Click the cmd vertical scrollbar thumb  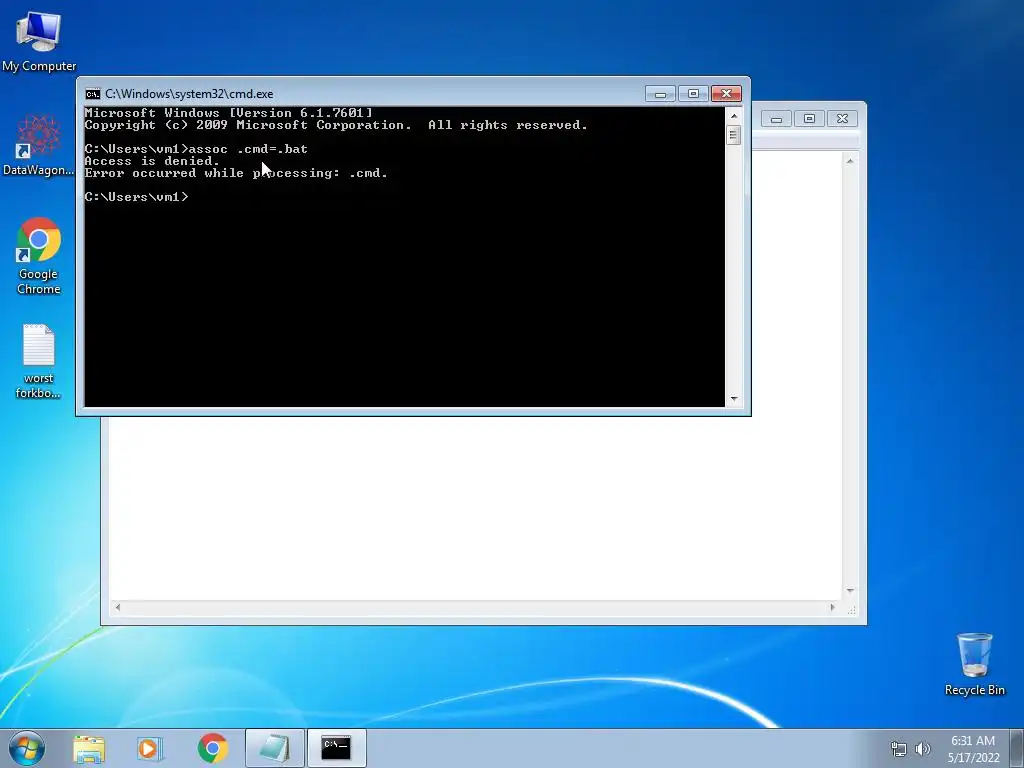click(734, 135)
